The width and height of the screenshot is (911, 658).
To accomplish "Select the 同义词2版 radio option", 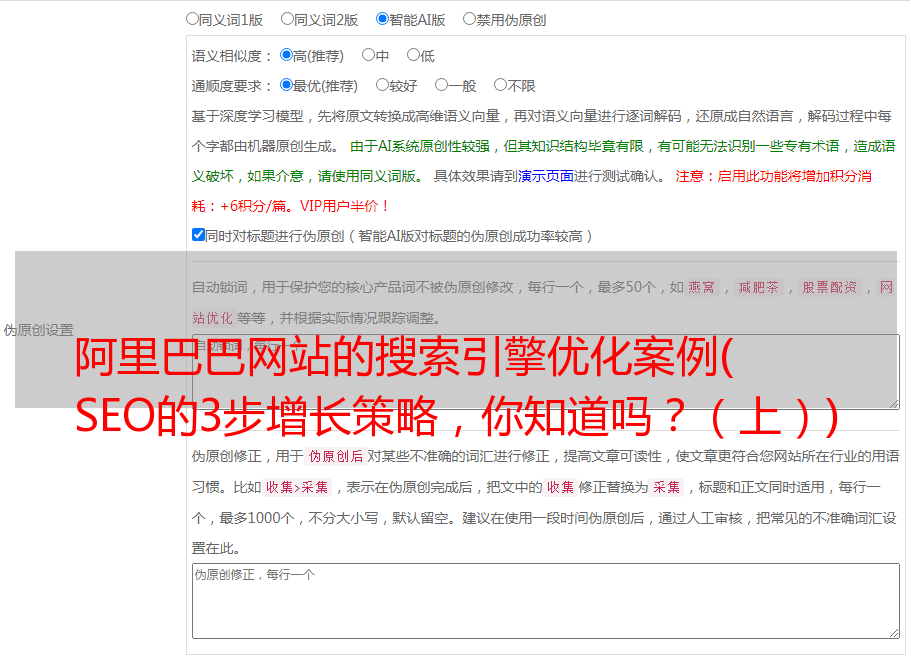I will (x=287, y=19).
